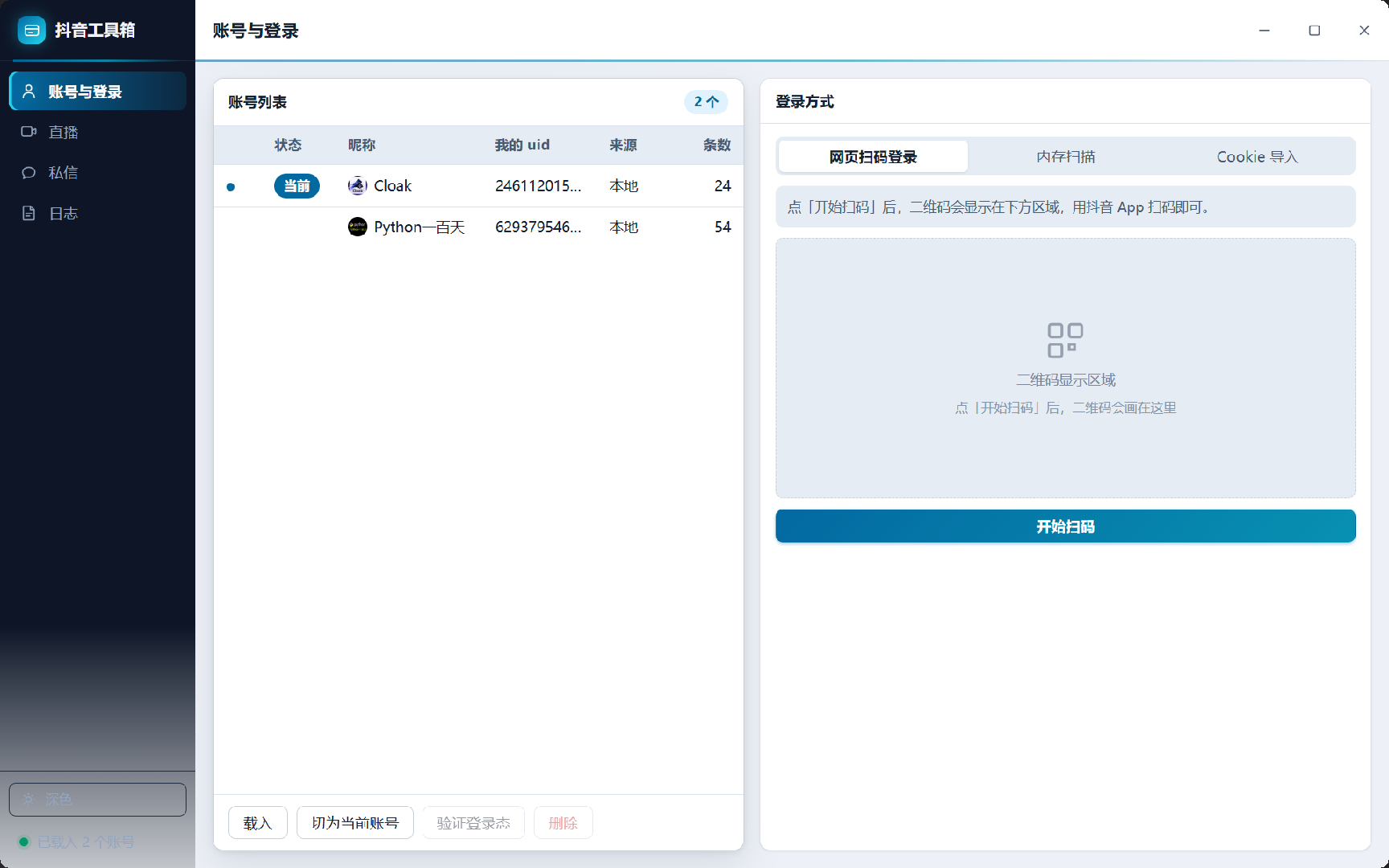
Task: Click uid 629379546... cell
Action: click(538, 227)
